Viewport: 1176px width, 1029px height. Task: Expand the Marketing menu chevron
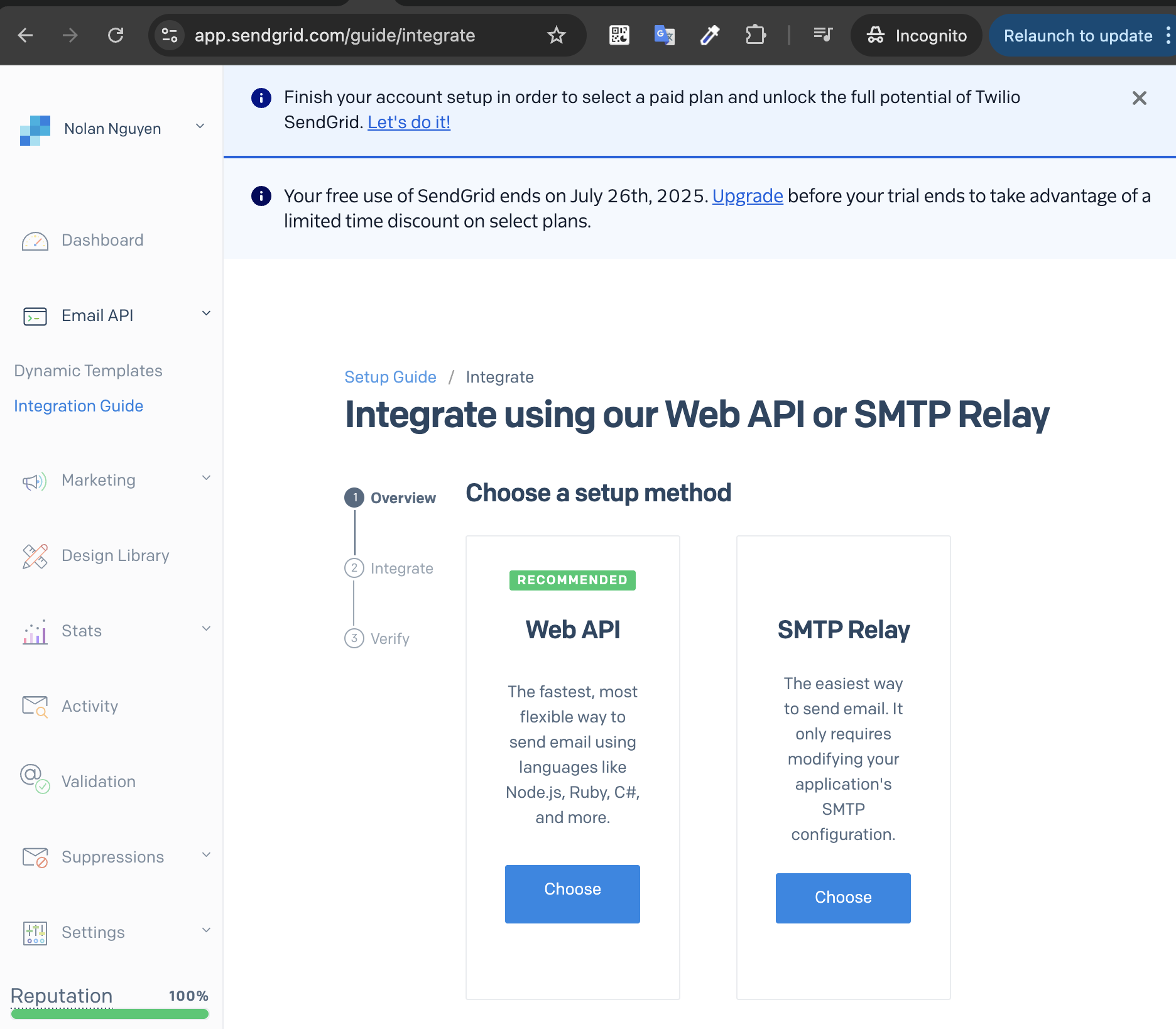click(206, 478)
